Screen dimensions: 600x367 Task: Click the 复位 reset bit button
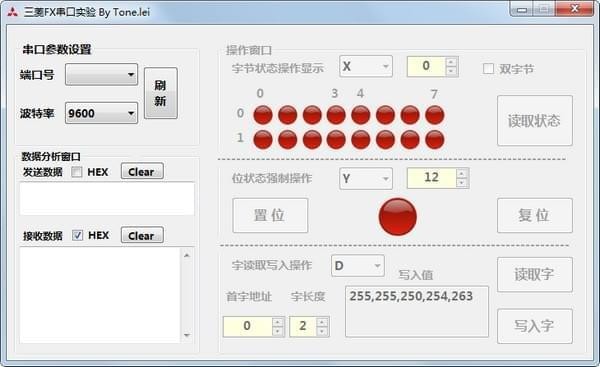pyautogui.click(x=535, y=215)
